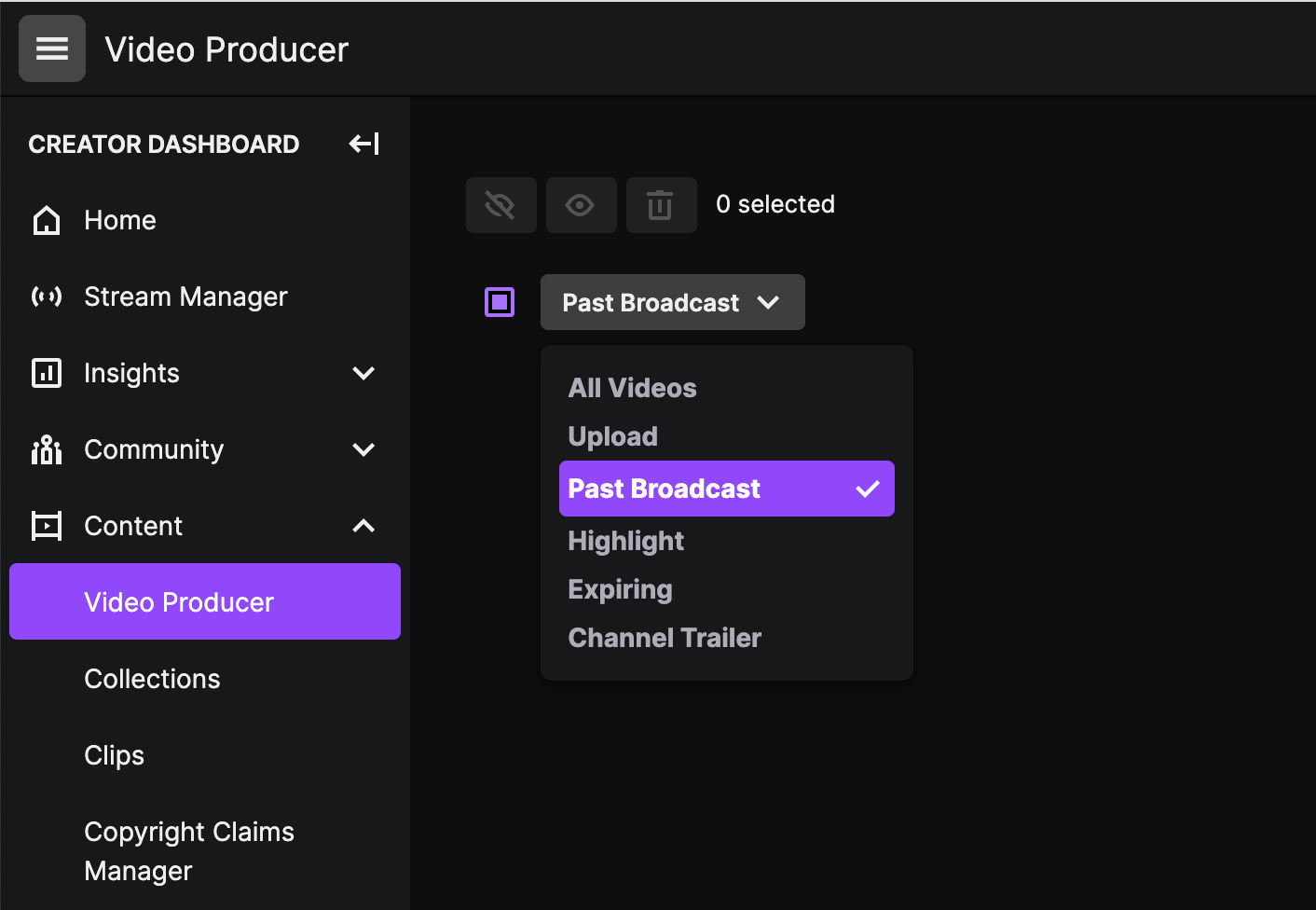The image size is (1316, 910).
Task: Click the Insights sidebar label
Action: coord(131,373)
